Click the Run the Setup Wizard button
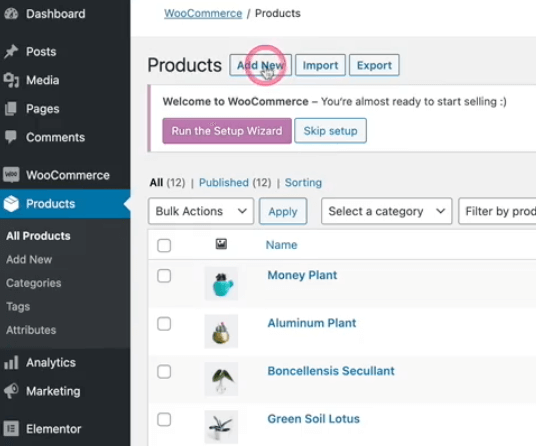The width and height of the screenshot is (536, 446). [227, 131]
